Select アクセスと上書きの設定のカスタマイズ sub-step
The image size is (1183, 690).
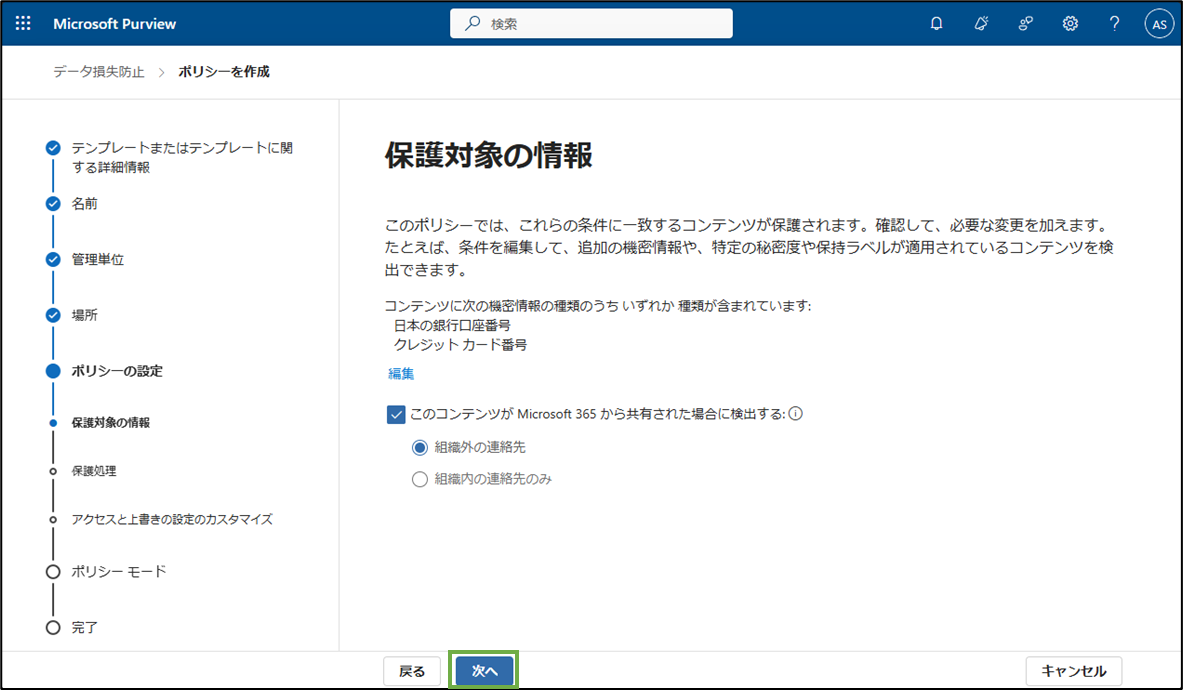pos(172,520)
